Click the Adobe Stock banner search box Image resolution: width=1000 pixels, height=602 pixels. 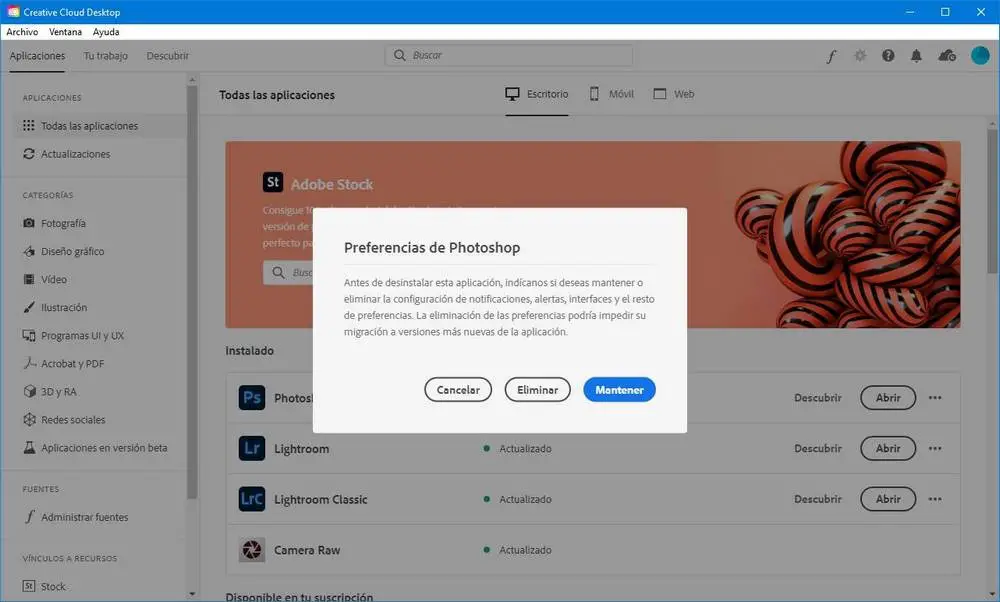pos(288,272)
